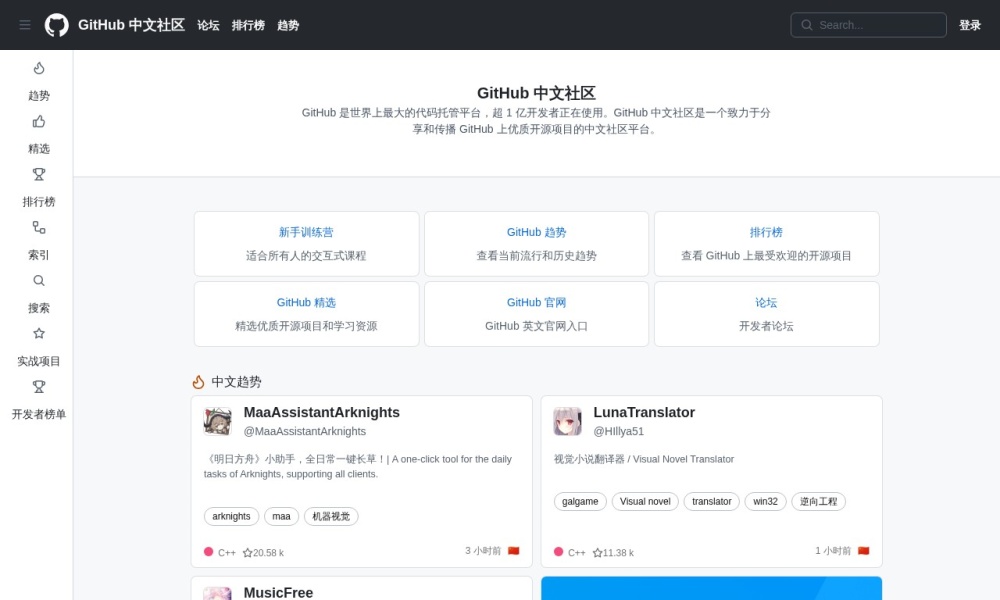Image resolution: width=1000 pixels, height=600 pixels.
Task: Click the China flag on MaaAssistantArknights card
Action: (x=513, y=551)
